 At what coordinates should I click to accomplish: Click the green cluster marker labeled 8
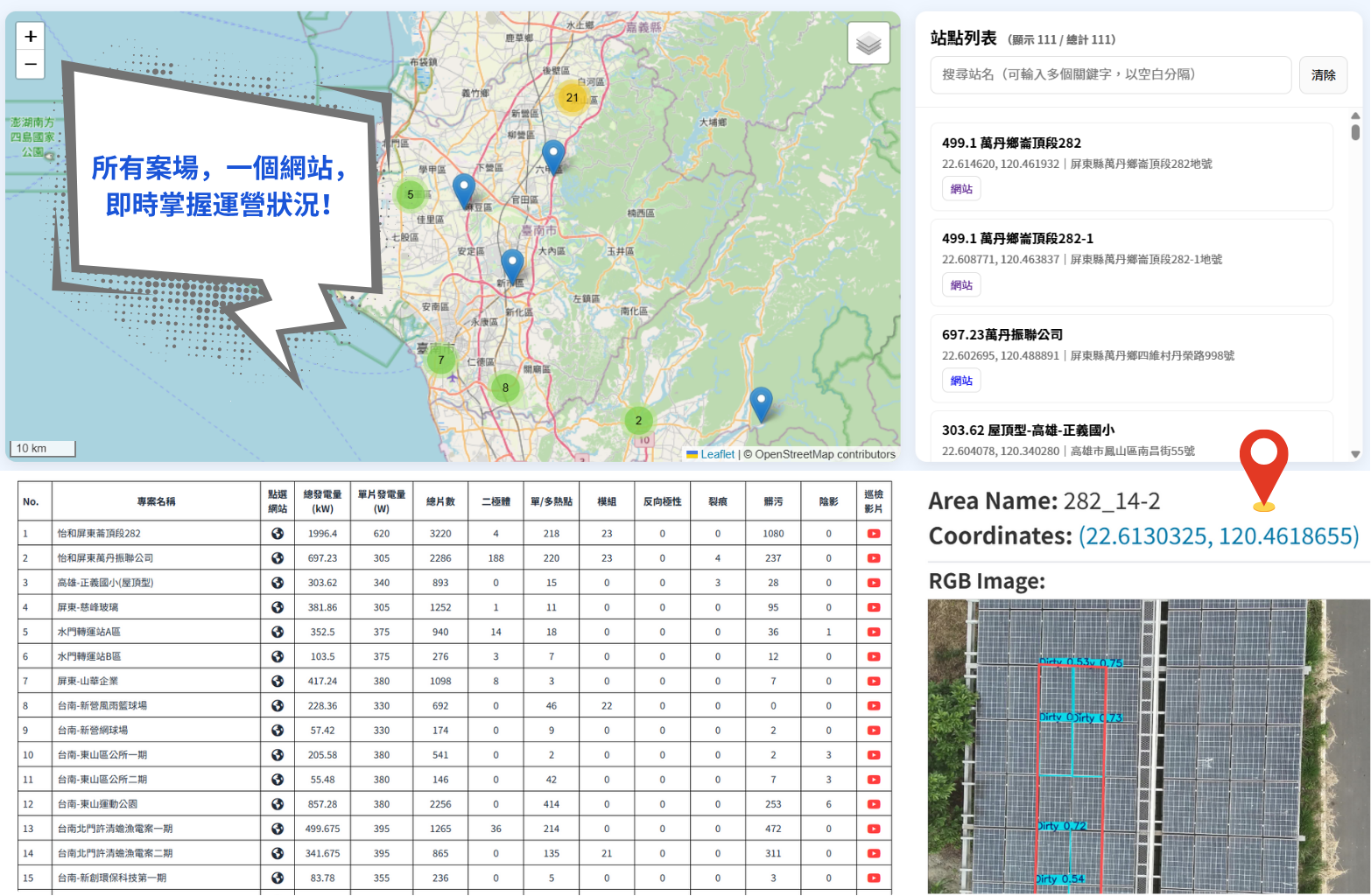coord(505,388)
